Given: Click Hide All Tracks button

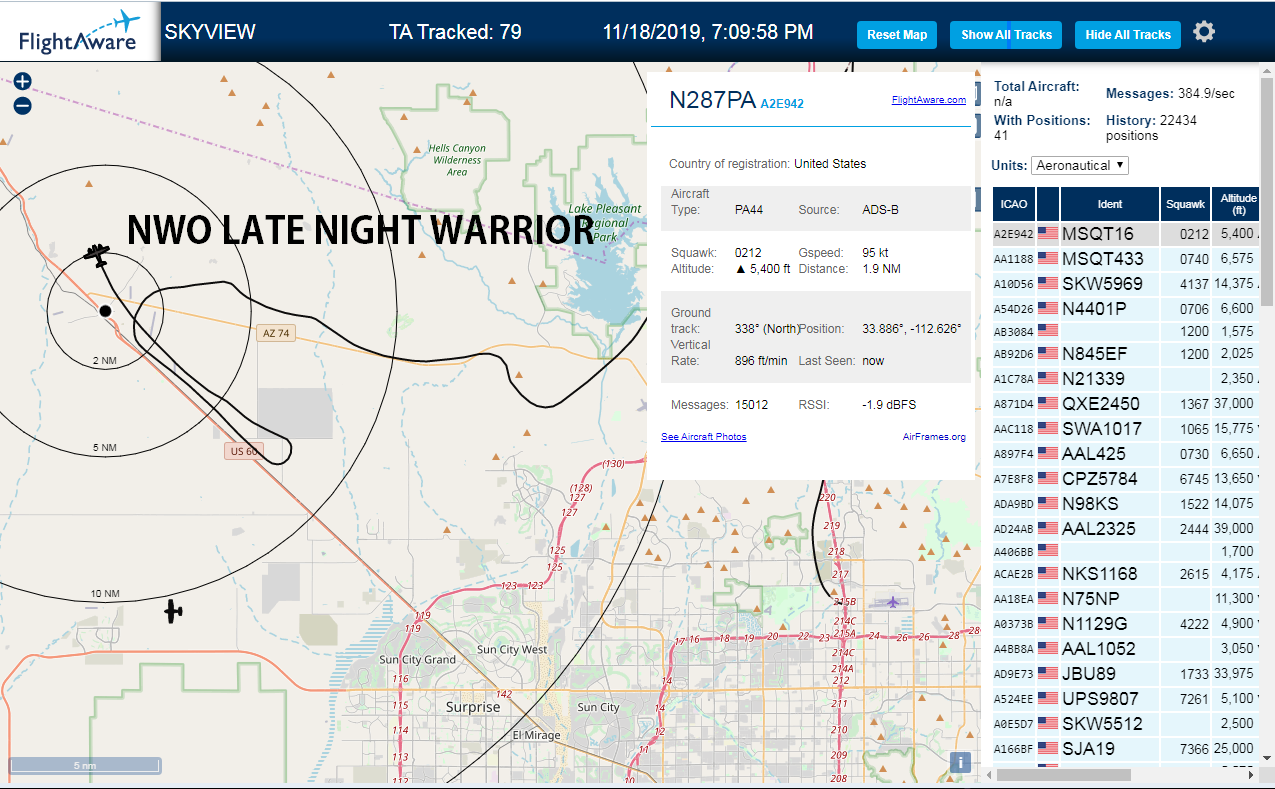Looking at the screenshot, I should click(x=1128, y=35).
